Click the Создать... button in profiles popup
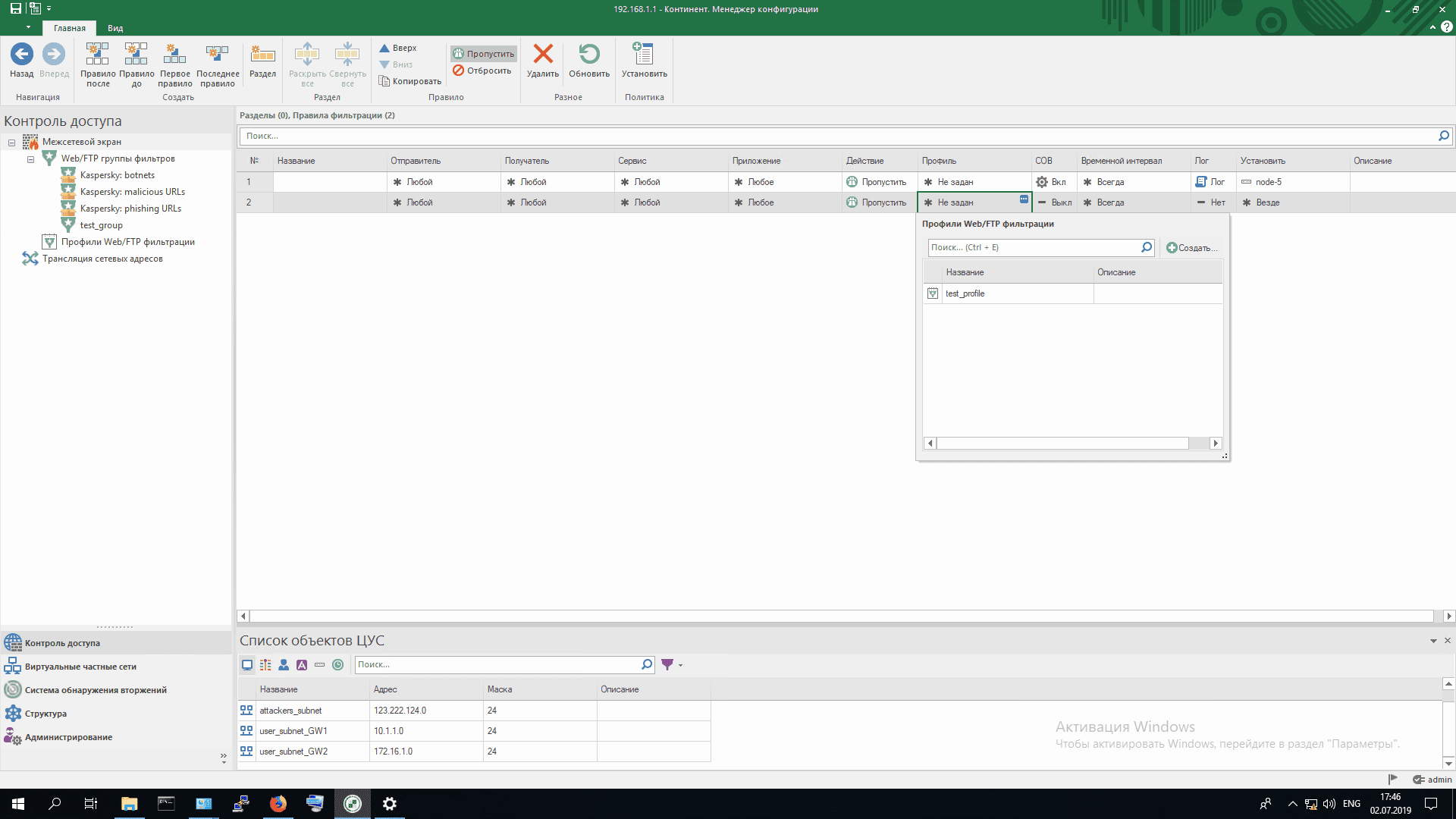 point(1191,248)
